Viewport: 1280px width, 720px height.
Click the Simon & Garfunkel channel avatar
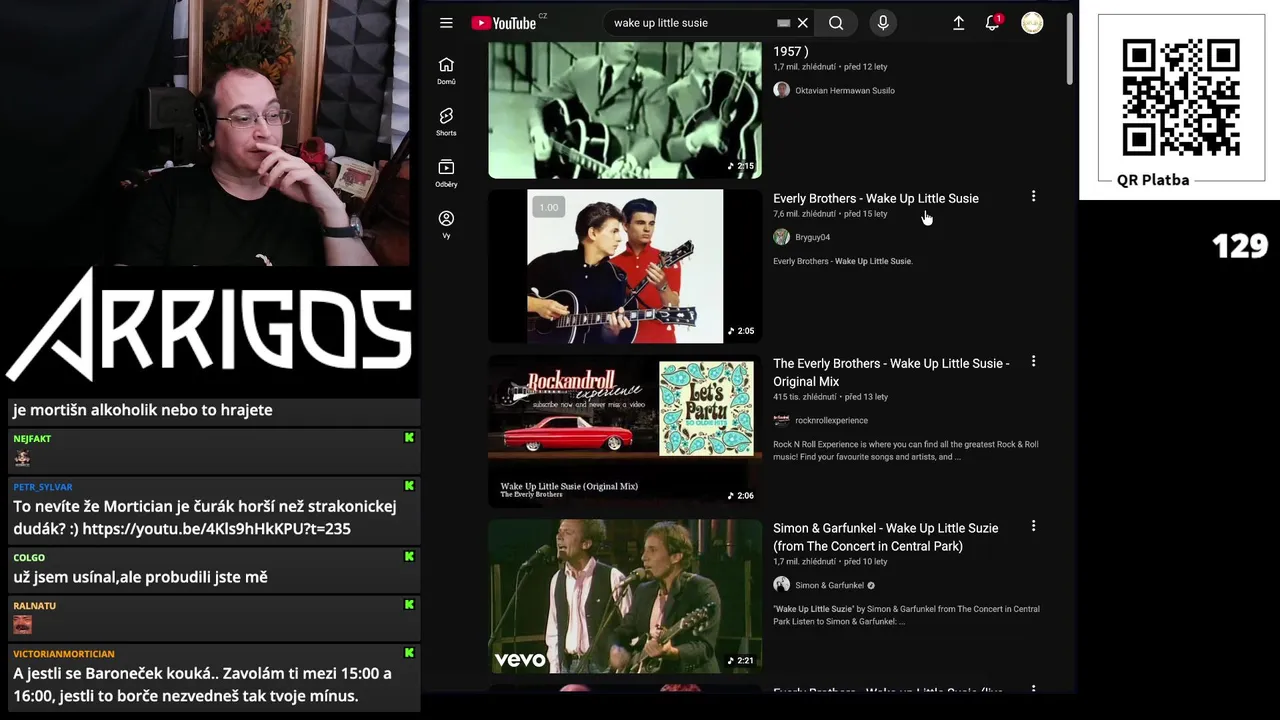pos(782,585)
